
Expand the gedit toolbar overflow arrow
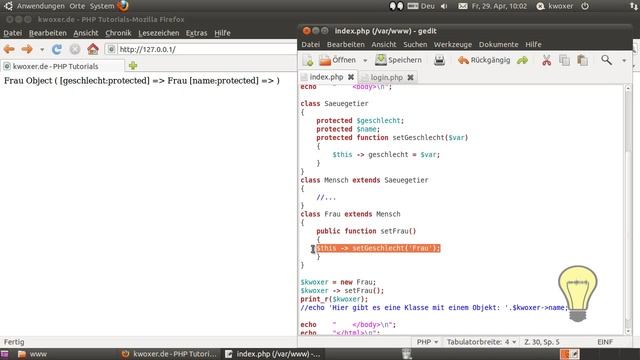(624, 61)
